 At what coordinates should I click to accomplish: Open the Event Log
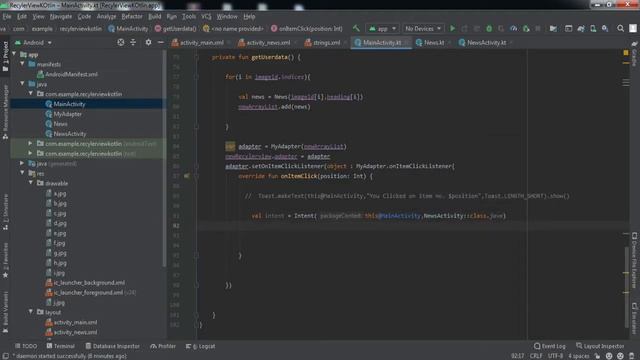tap(550, 346)
